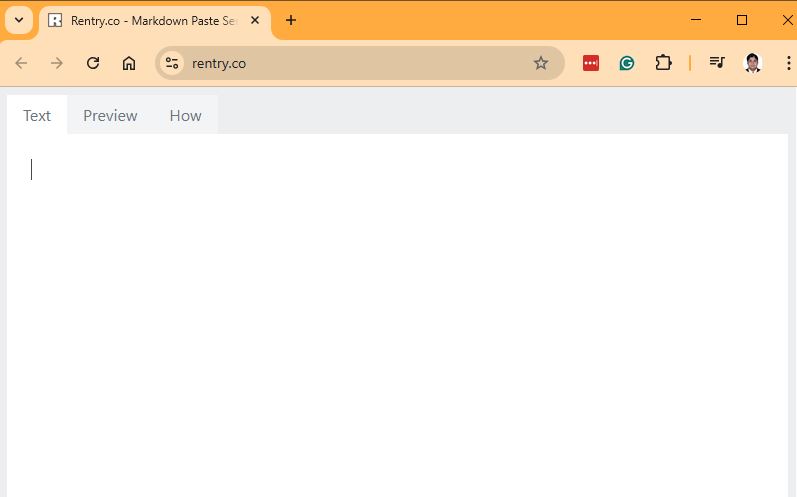
Task: Switch to the Preview tab
Action: 110,115
